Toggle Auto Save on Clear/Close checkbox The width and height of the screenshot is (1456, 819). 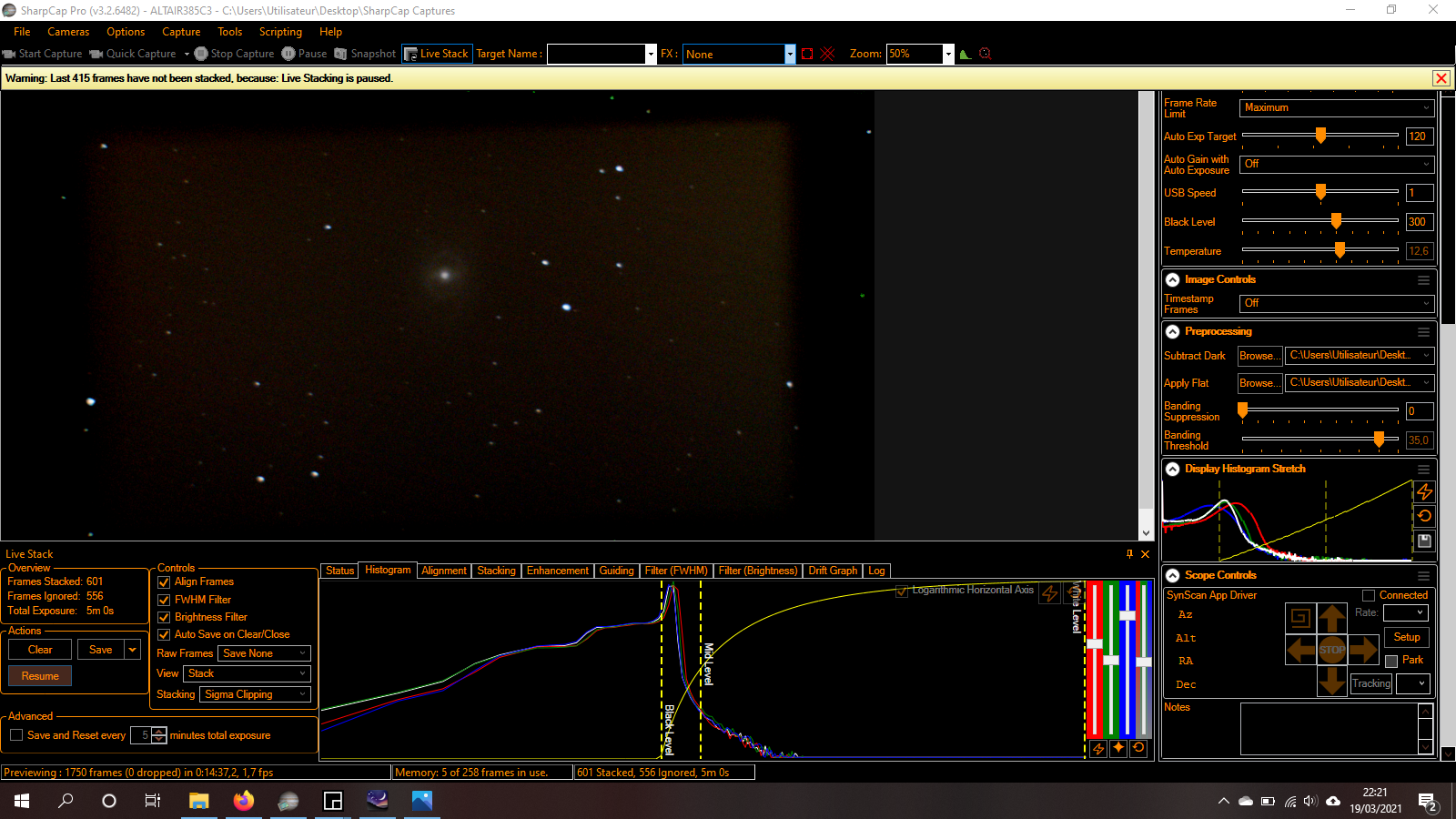(164, 635)
